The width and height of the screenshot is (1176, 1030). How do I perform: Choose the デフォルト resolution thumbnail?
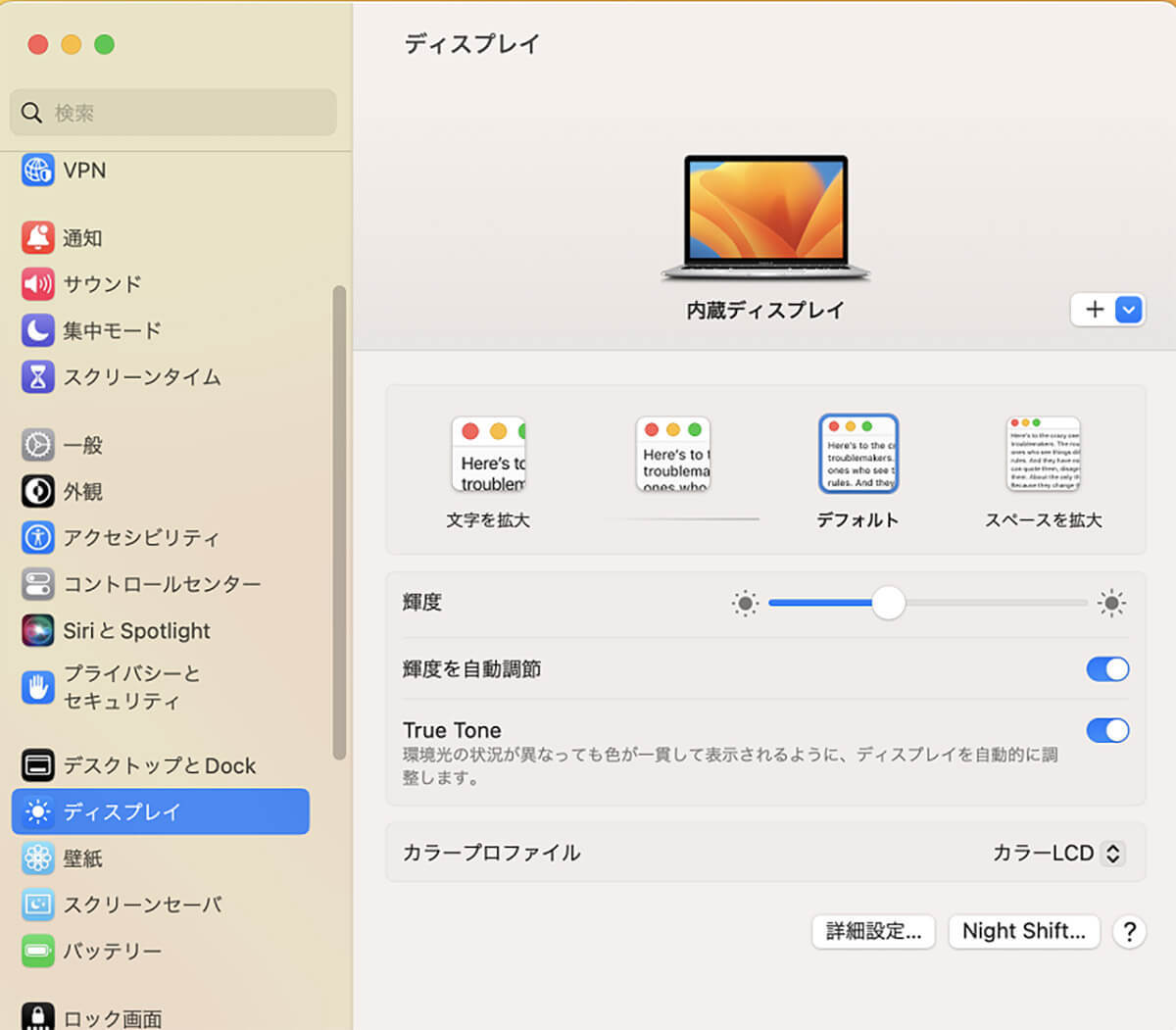857,454
